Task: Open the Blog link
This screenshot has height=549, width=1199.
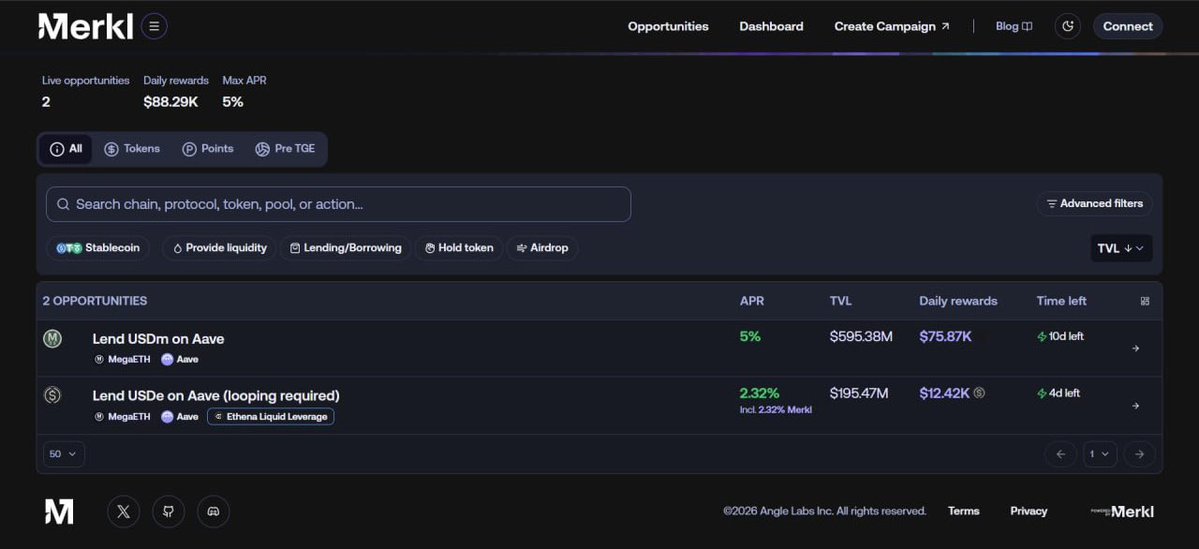Action: [1014, 27]
